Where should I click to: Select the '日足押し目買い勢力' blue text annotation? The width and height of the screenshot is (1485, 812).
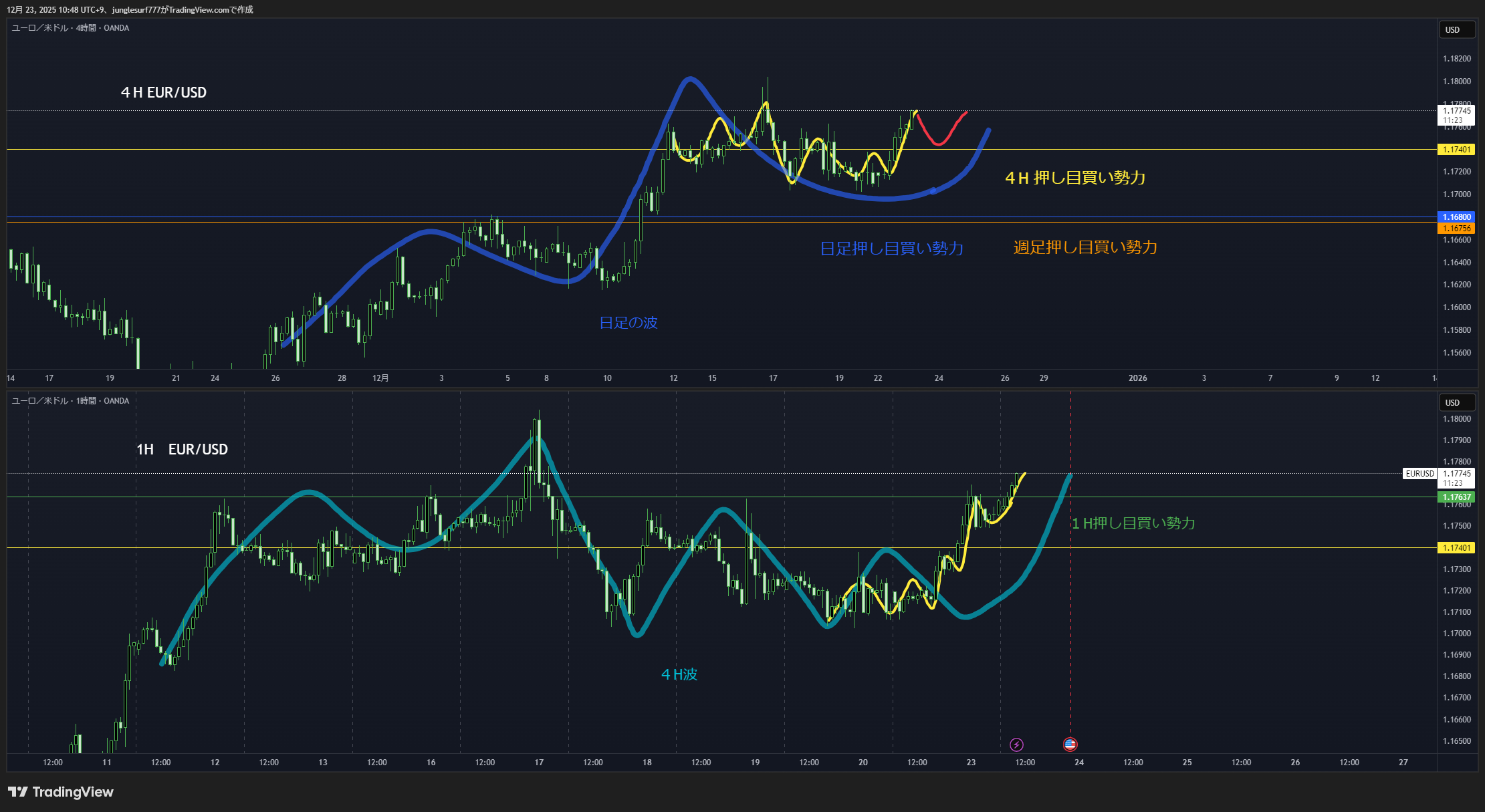[x=891, y=249]
